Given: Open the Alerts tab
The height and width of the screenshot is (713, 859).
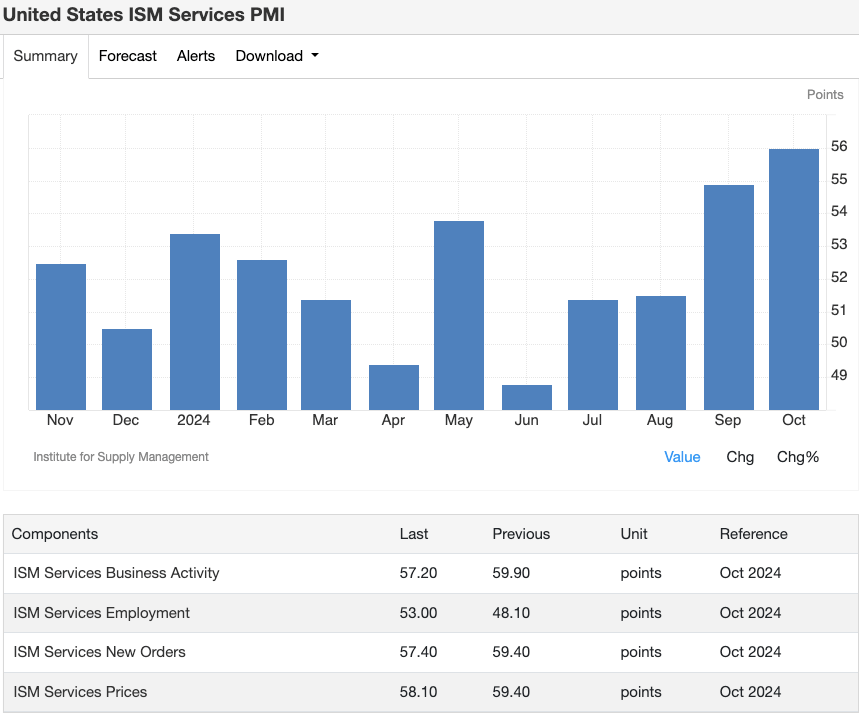Looking at the screenshot, I should 195,56.
